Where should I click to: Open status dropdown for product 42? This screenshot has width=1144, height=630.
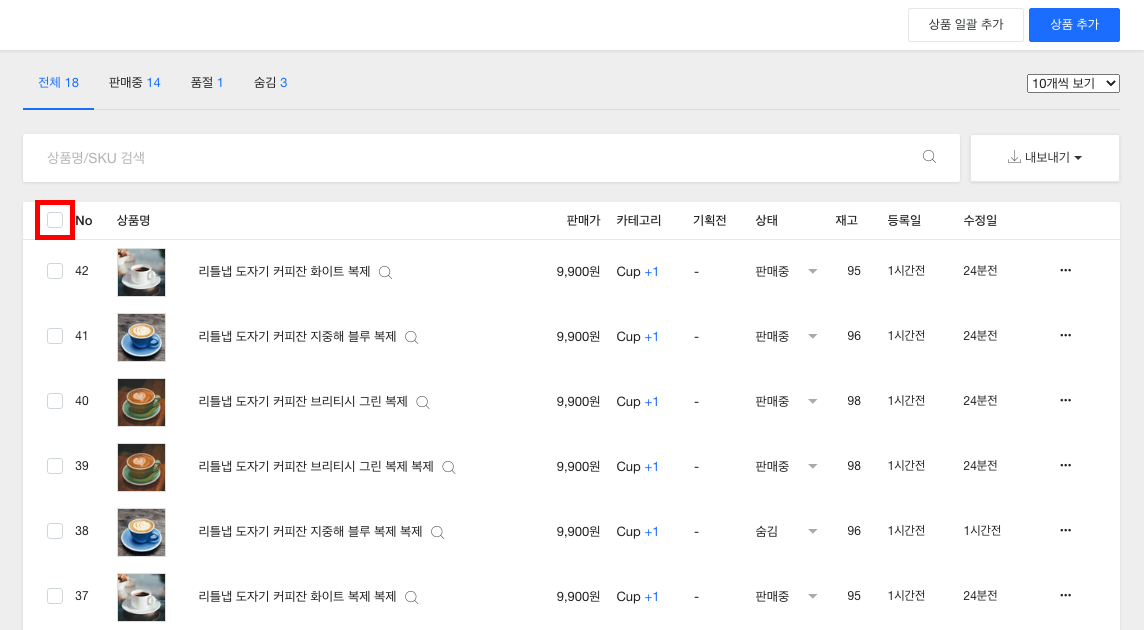click(812, 272)
